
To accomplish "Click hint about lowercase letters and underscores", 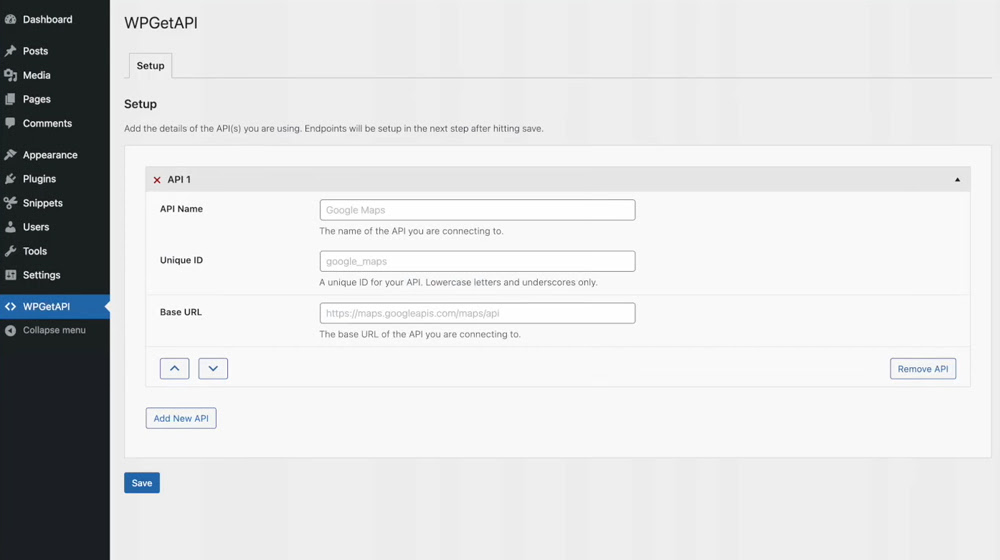I will click(x=459, y=282).
